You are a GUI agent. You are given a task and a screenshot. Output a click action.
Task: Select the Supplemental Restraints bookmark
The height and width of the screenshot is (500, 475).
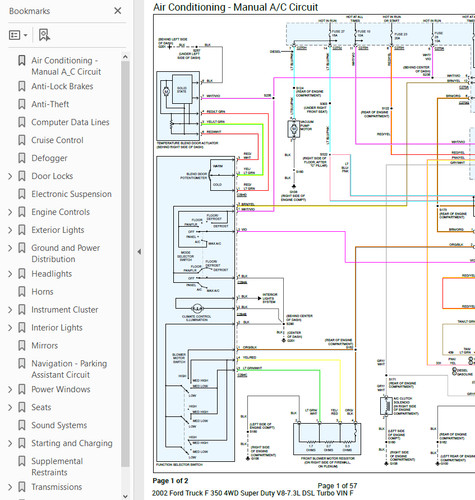[57, 467]
